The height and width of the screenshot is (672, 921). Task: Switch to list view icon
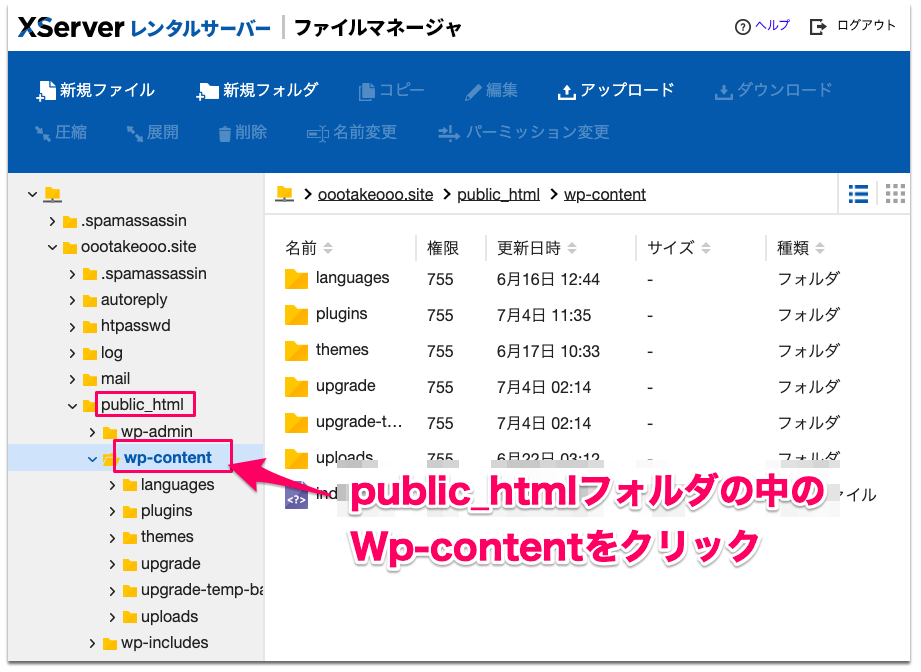[858, 193]
